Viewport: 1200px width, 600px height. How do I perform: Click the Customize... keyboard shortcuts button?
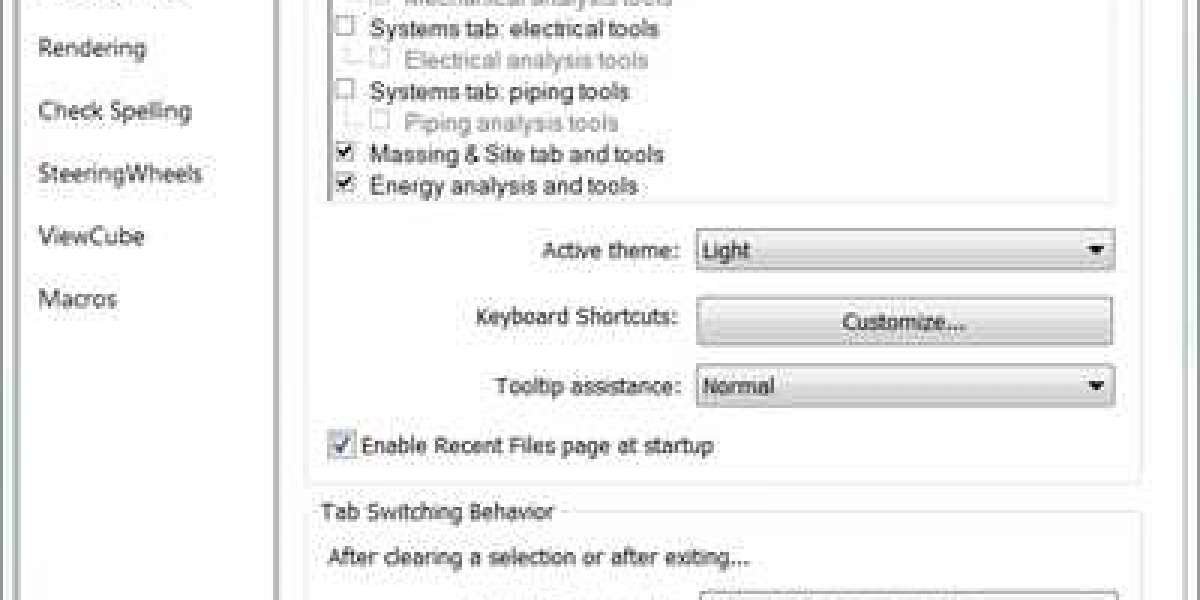coord(904,322)
